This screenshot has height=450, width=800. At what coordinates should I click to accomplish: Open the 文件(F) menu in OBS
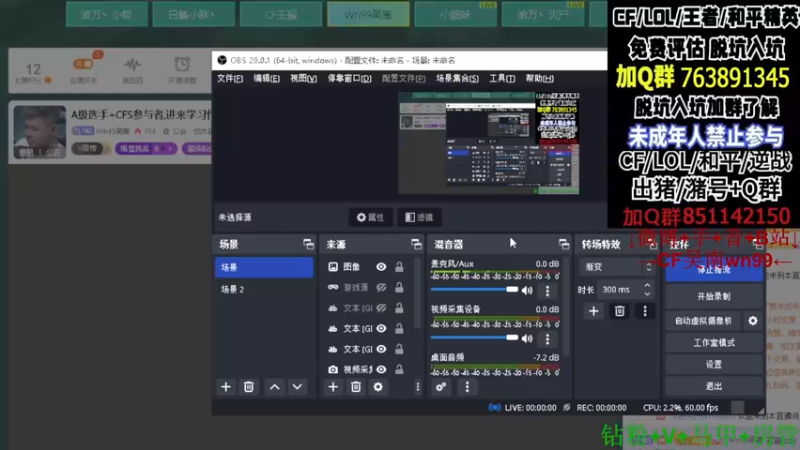230,79
